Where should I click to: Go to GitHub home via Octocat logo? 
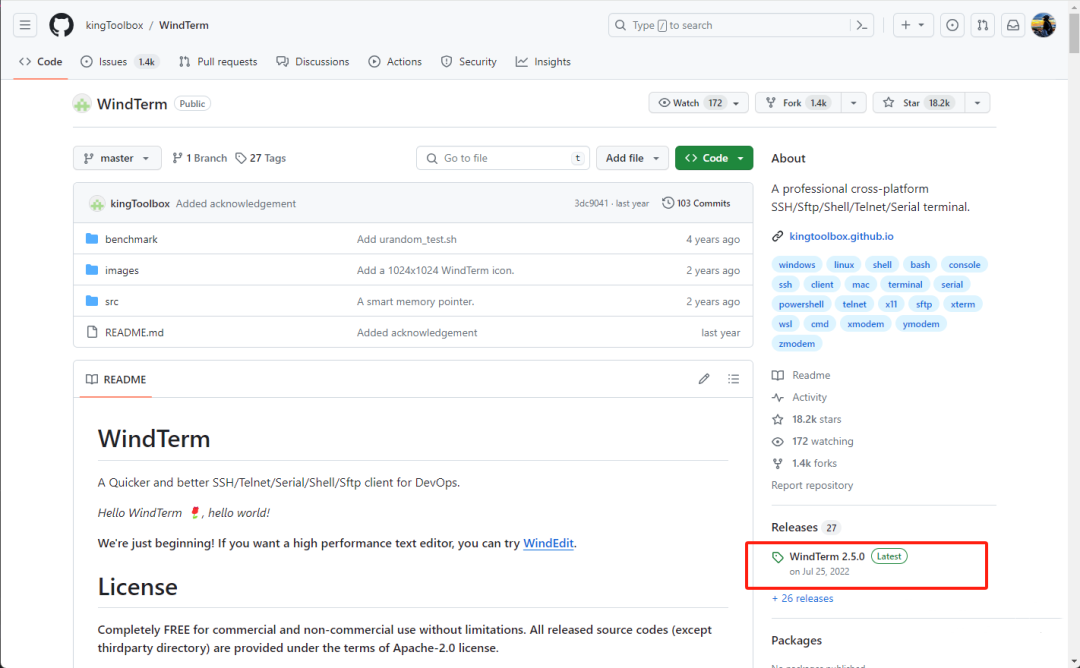[x=61, y=25]
